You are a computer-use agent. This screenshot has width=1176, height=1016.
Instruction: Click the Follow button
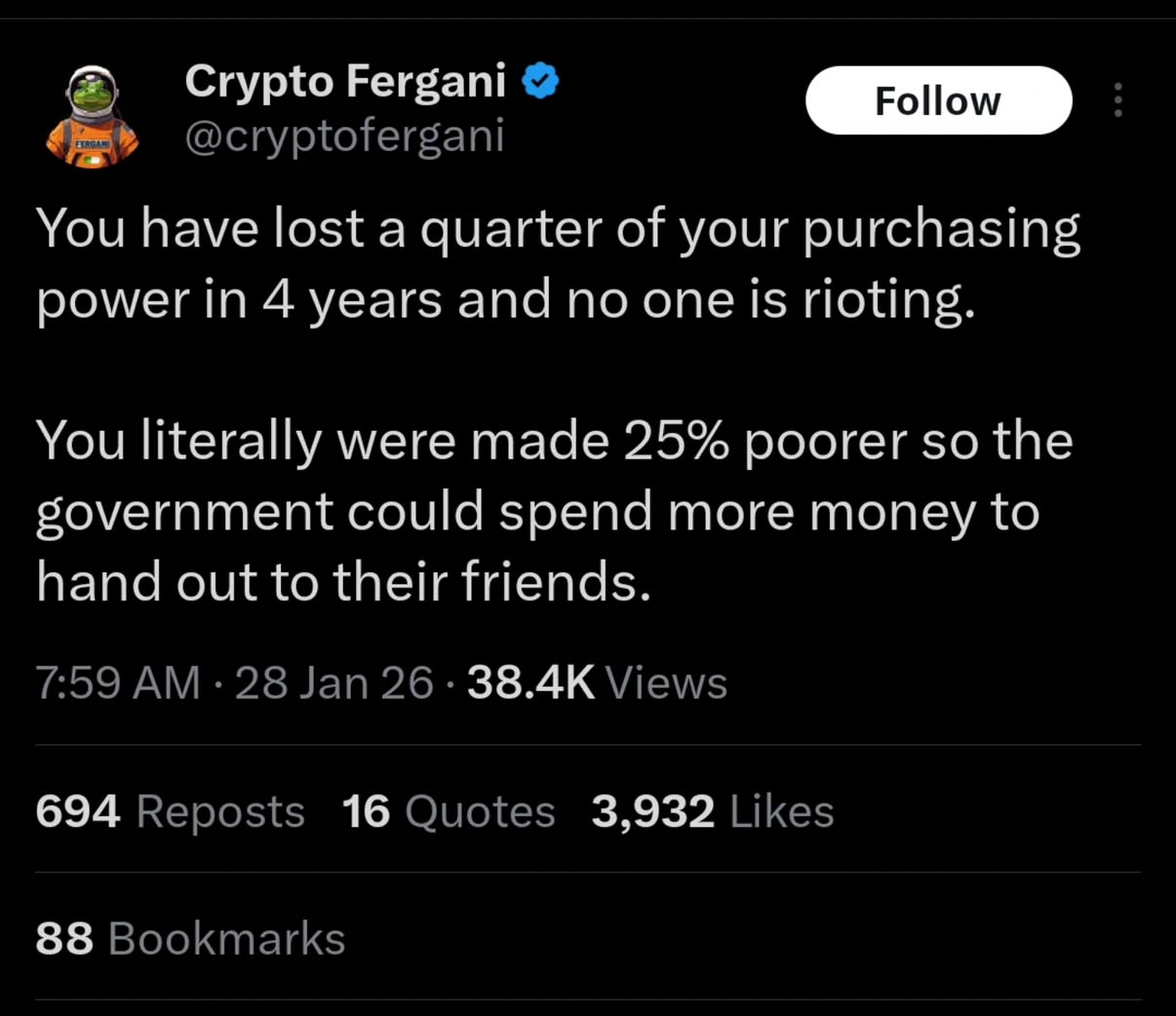point(938,100)
